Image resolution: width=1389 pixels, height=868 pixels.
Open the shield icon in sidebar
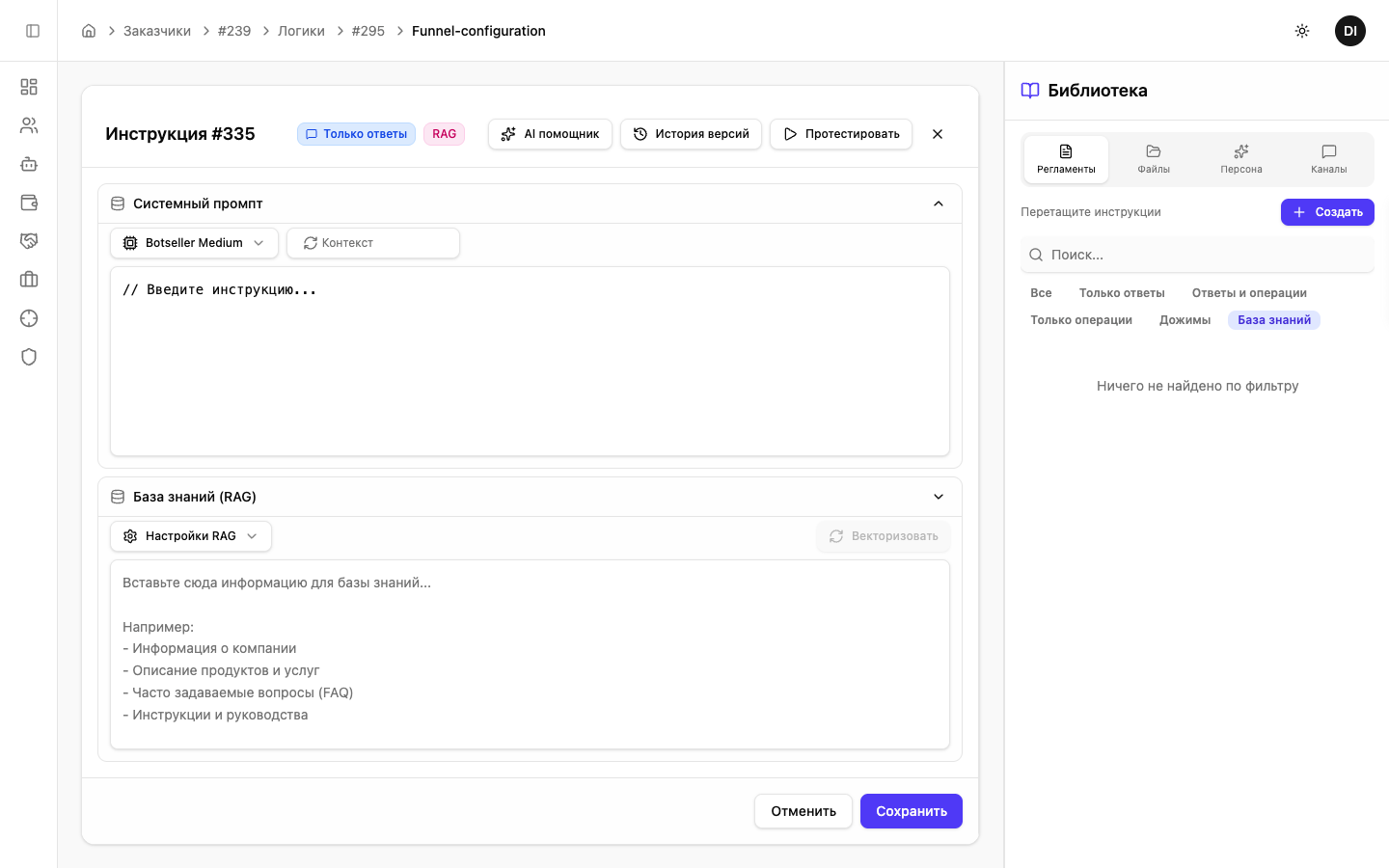(x=29, y=357)
